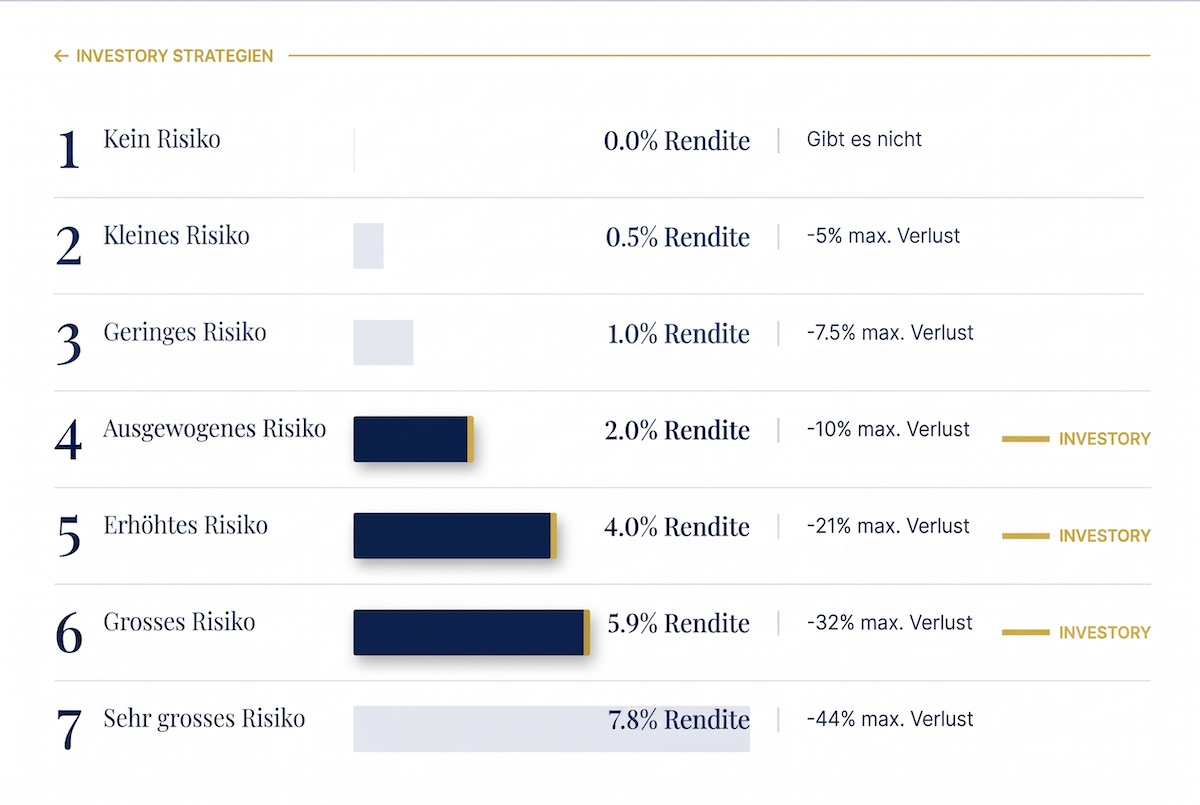The width and height of the screenshot is (1200, 805).
Task: Click the 2.0% Rendite text
Action: [x=677, y=431]
